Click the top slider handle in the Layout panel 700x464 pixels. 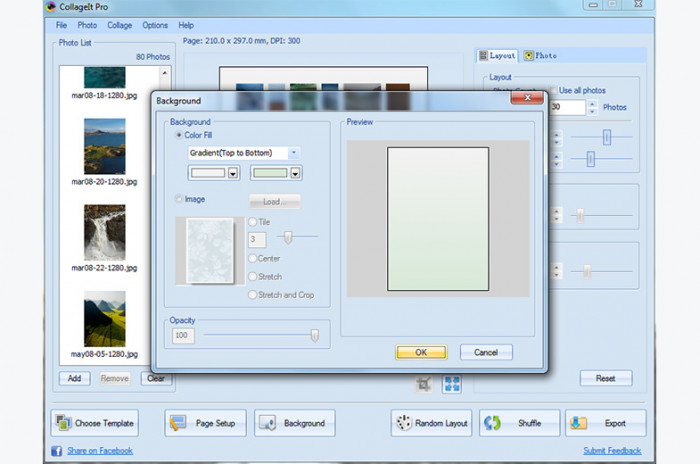coord(607,137)
